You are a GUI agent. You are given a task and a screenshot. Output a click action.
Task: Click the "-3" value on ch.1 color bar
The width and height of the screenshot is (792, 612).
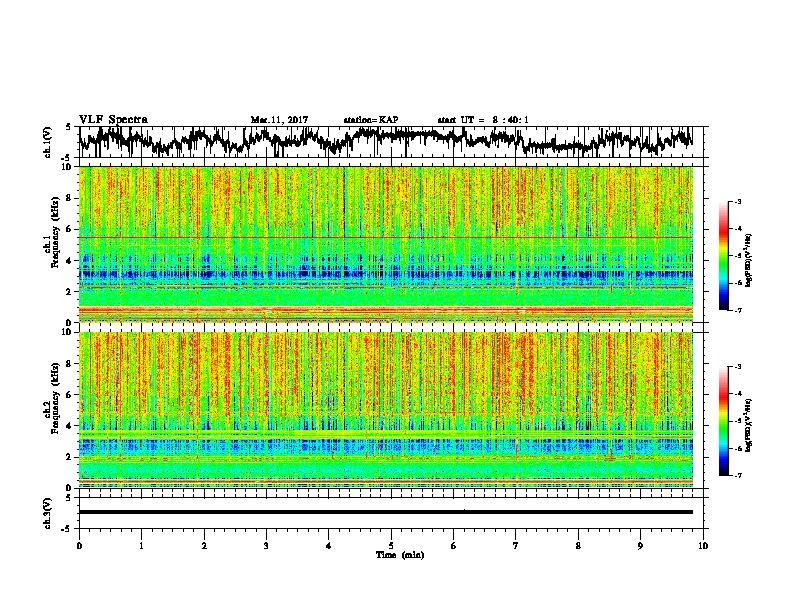[737, 201]
